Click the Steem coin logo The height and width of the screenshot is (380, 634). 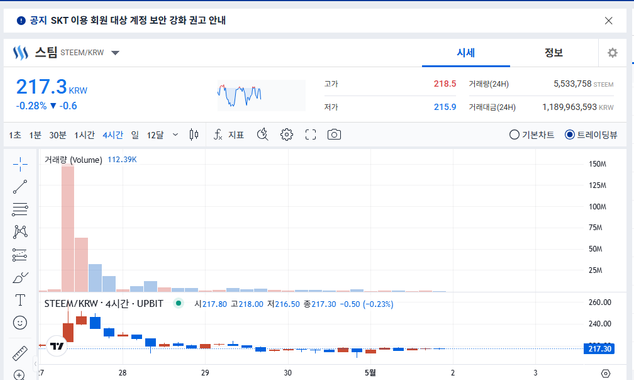pos(21,53)
